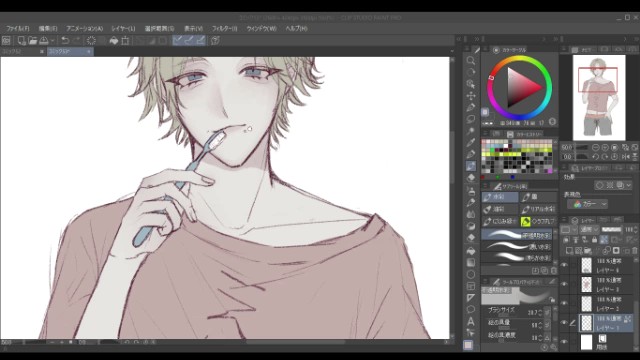Select the Gradient tool
640x360 pixels.
point(471,262)
